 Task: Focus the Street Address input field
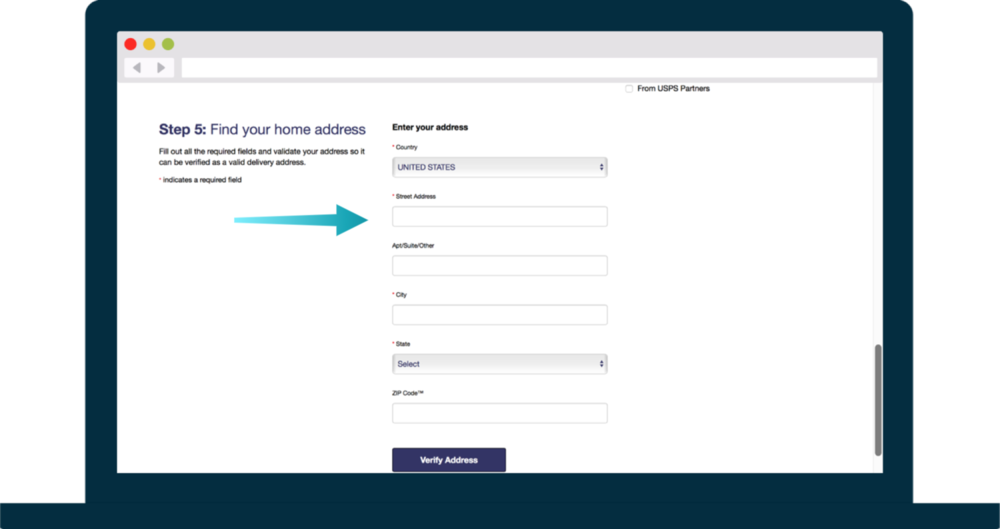tap(499, 216)
